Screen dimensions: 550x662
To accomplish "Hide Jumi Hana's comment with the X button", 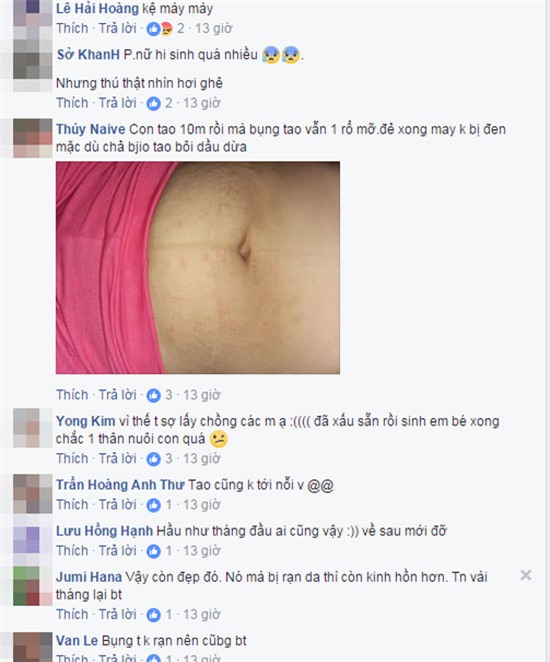I will tap(526, 575).
